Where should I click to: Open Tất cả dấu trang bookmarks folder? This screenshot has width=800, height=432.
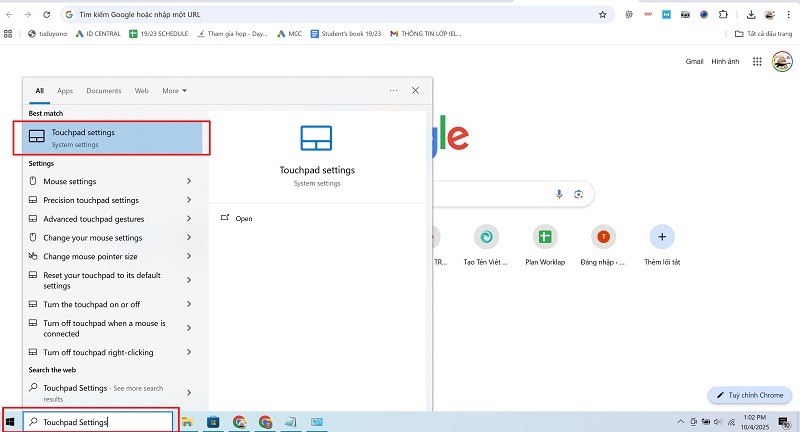click(x=763, y=34)
